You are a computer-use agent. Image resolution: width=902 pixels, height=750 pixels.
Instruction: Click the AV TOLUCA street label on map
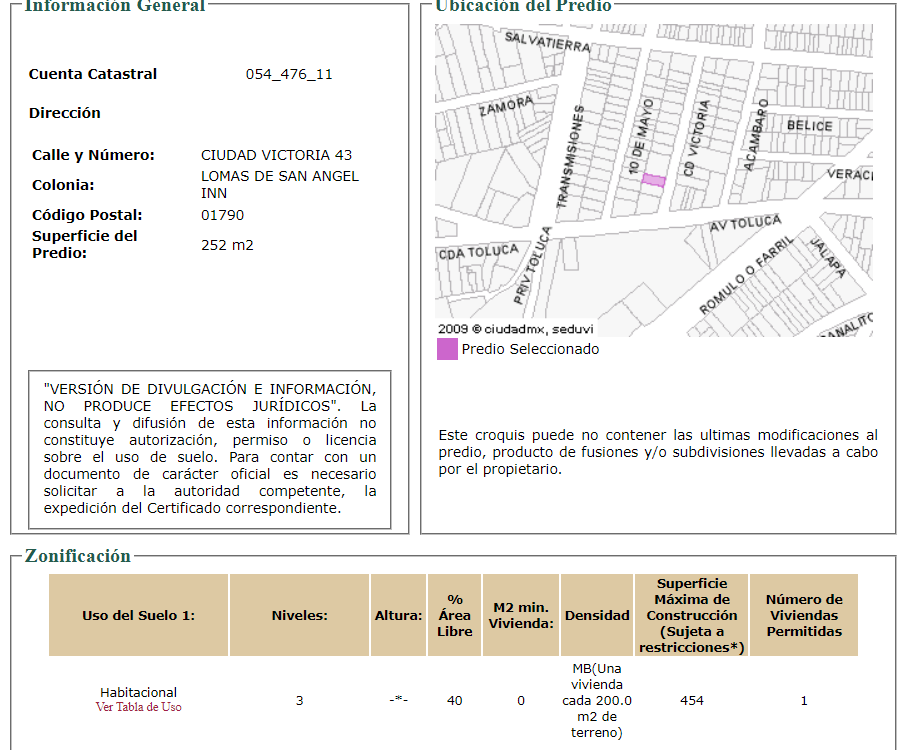[x=745, y=223]
